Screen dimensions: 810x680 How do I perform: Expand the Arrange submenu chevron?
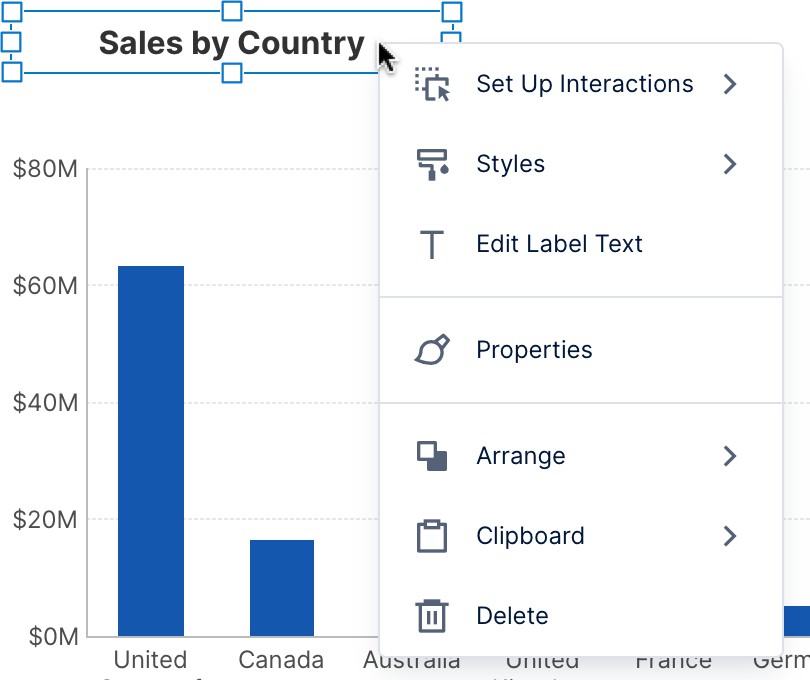pos(730,455)
